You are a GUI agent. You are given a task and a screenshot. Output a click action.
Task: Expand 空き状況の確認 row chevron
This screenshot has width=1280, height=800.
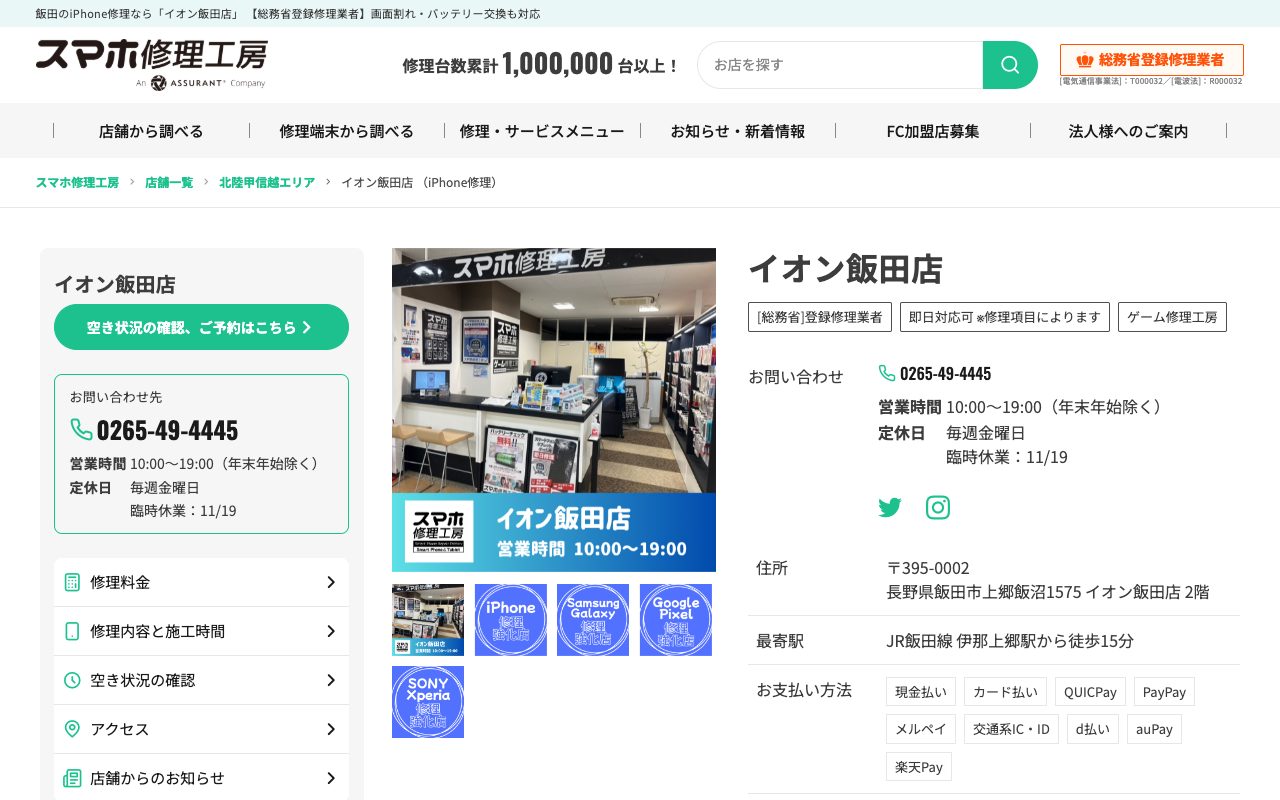click(331, 680)
